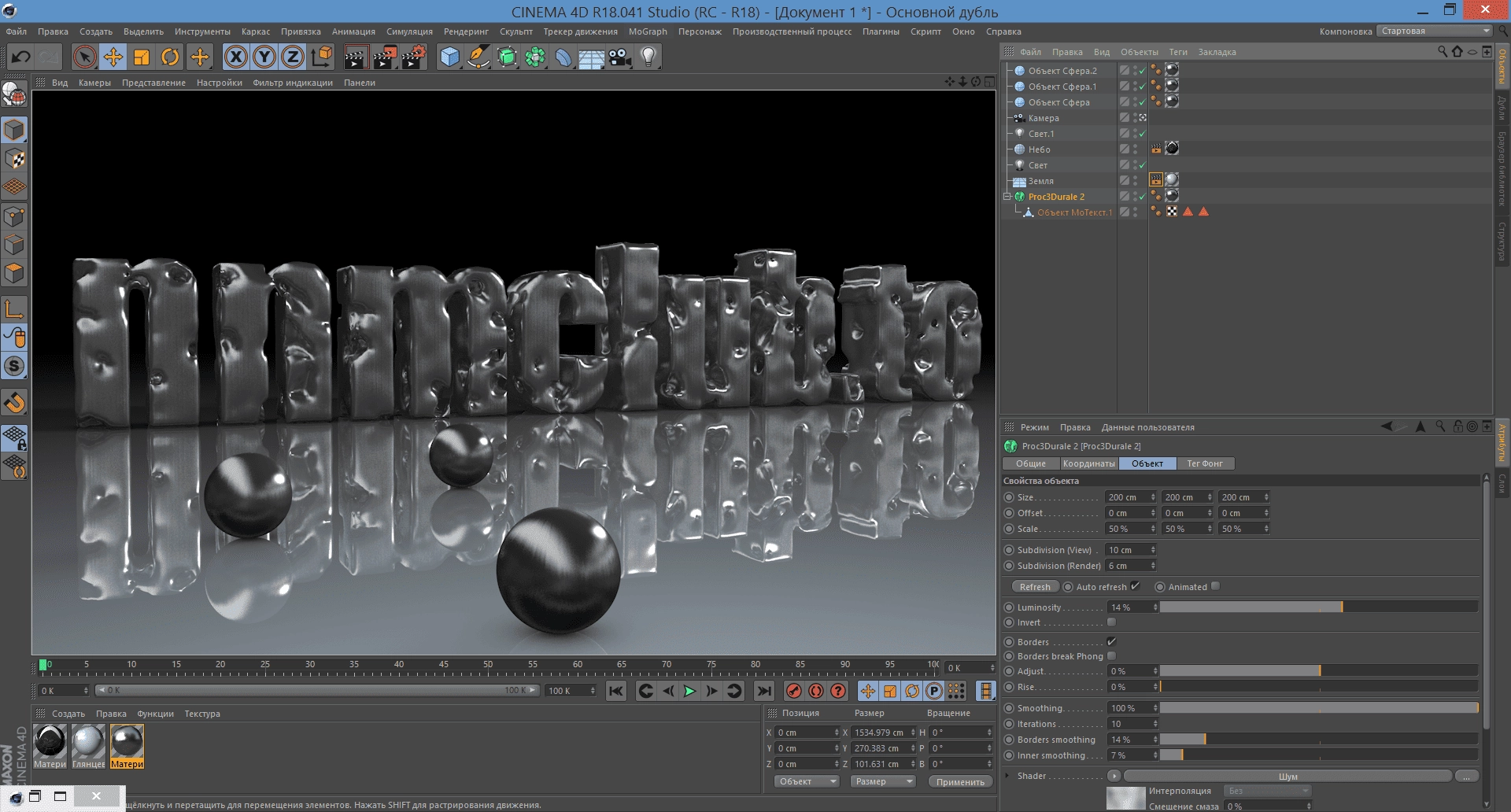
Task: Toggle Z axis lock
Action: [293, 57]
